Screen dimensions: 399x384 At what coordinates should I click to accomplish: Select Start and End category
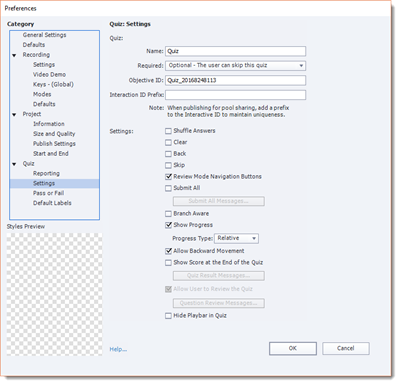coord(51,154)
